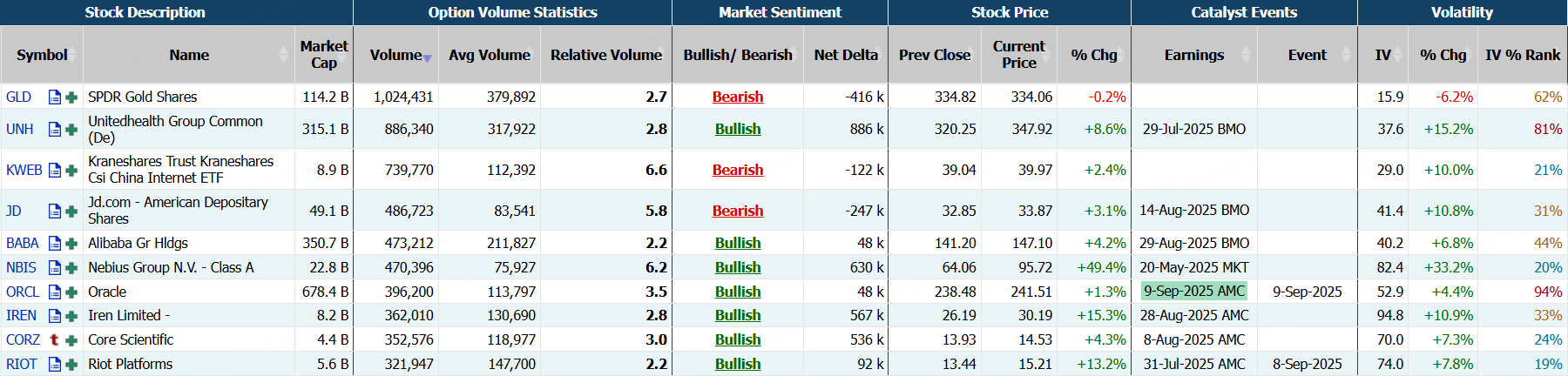Open the Bullish sentiment link for Oracle
The image size is (1568, 376).
pos(737,292)
